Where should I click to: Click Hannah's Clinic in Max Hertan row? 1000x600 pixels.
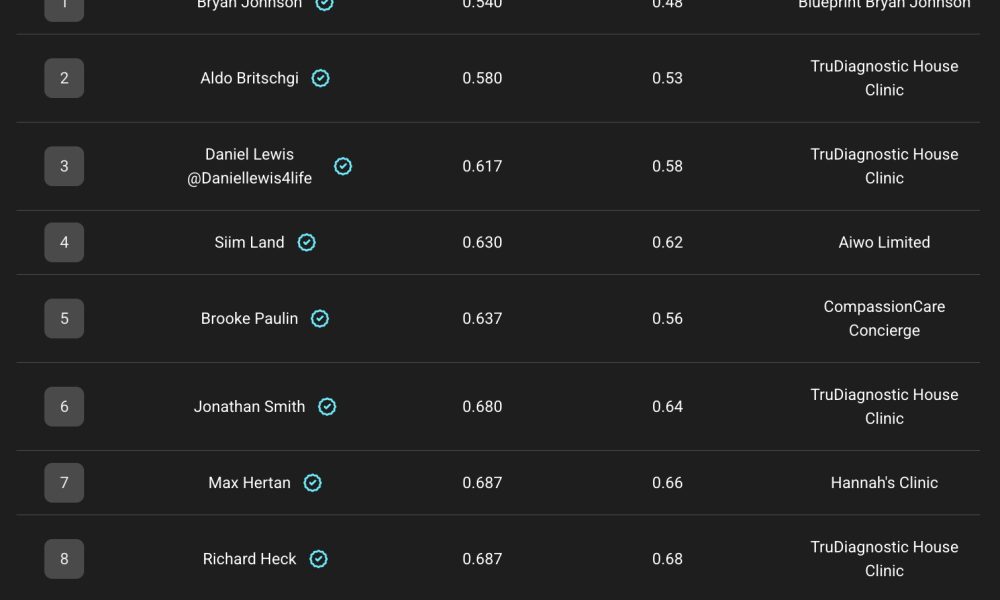(884, 482)
